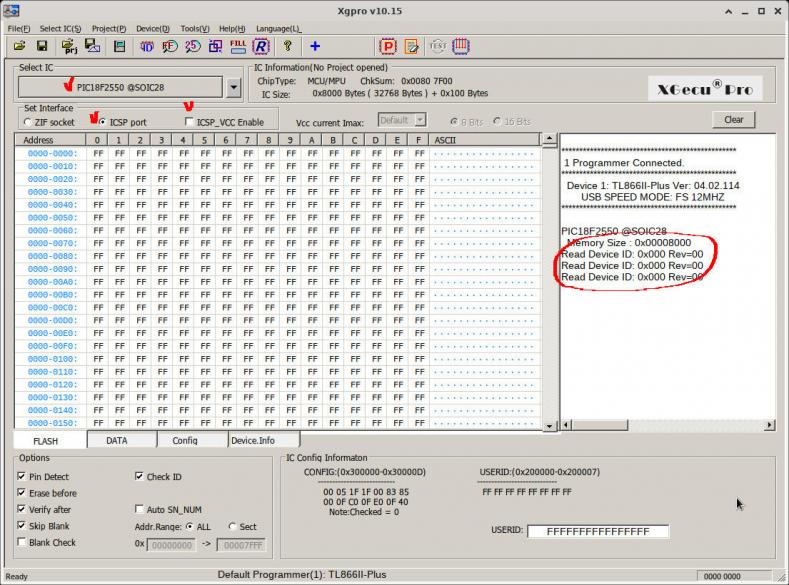Viewport: 789px width, 585px height.
Task: Click the Read chip (R) icon
Action: tap(261, 46)
